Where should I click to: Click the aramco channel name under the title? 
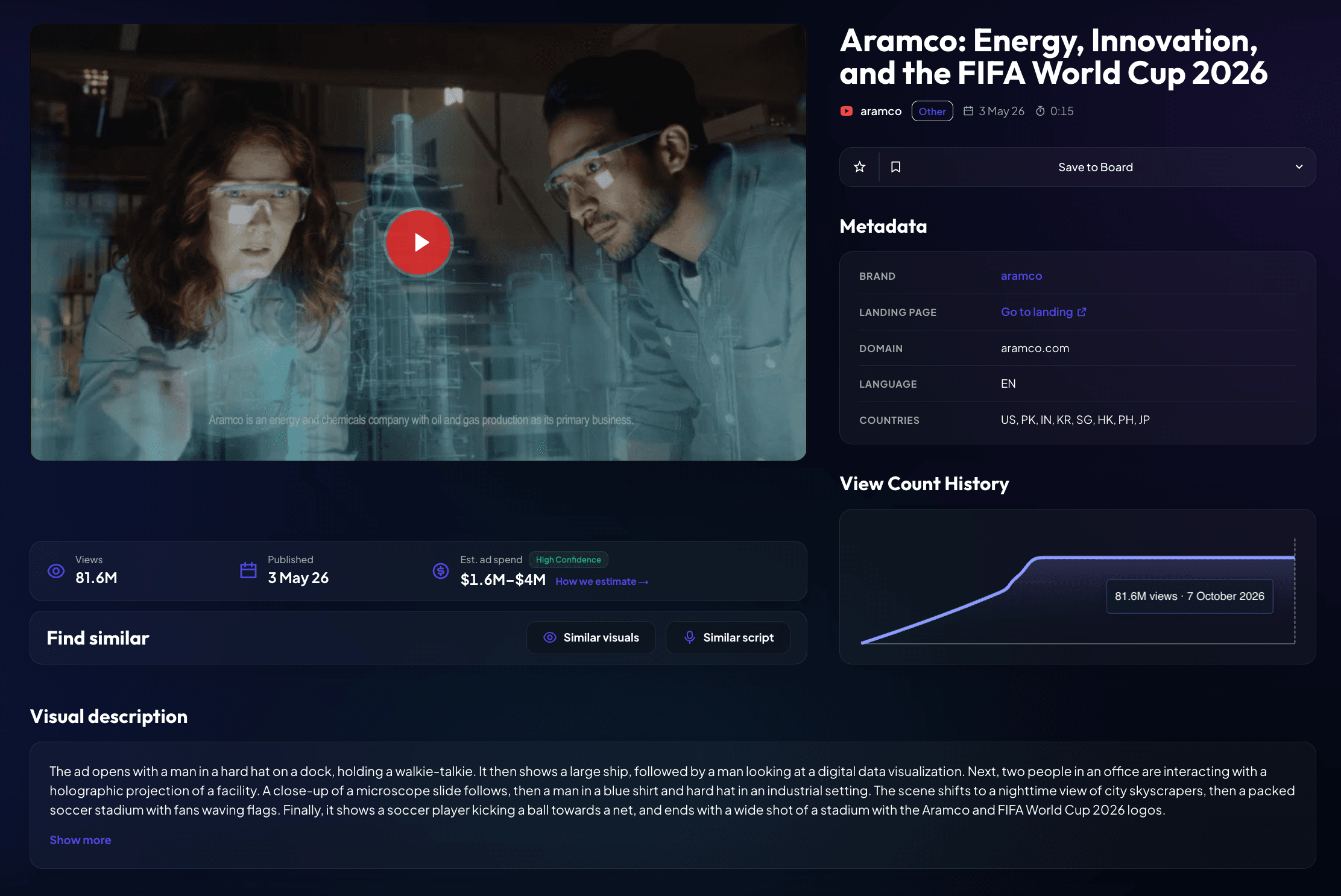881,111
